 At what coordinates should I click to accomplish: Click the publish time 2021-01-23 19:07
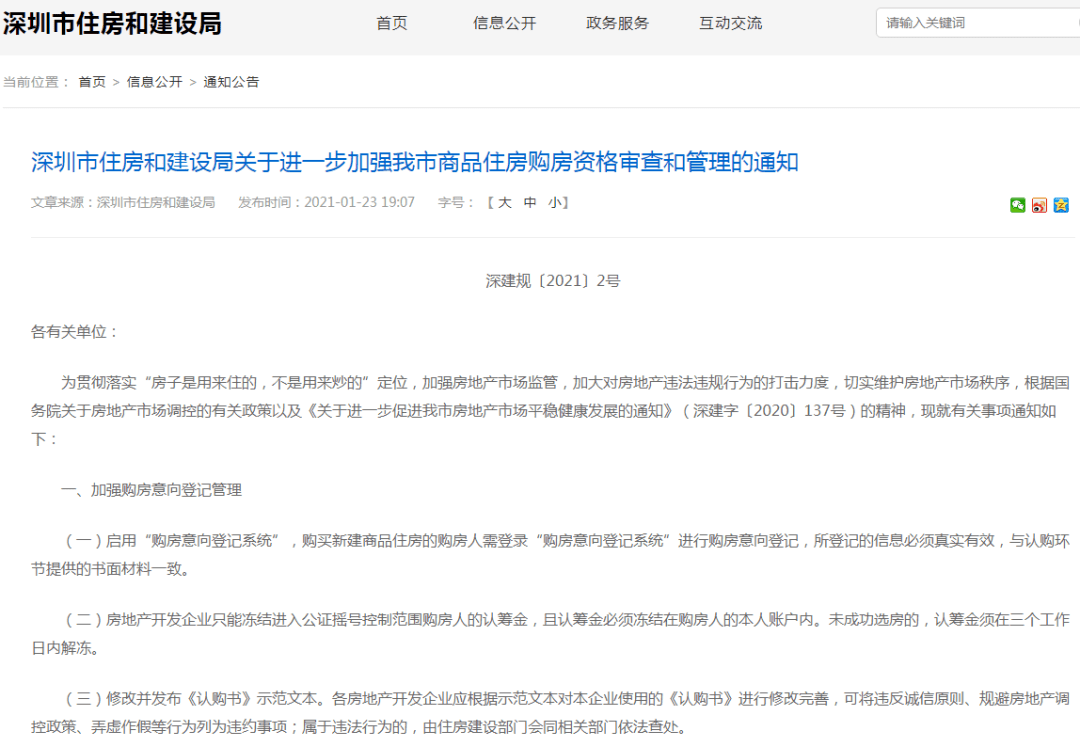(x=360, y=202)
